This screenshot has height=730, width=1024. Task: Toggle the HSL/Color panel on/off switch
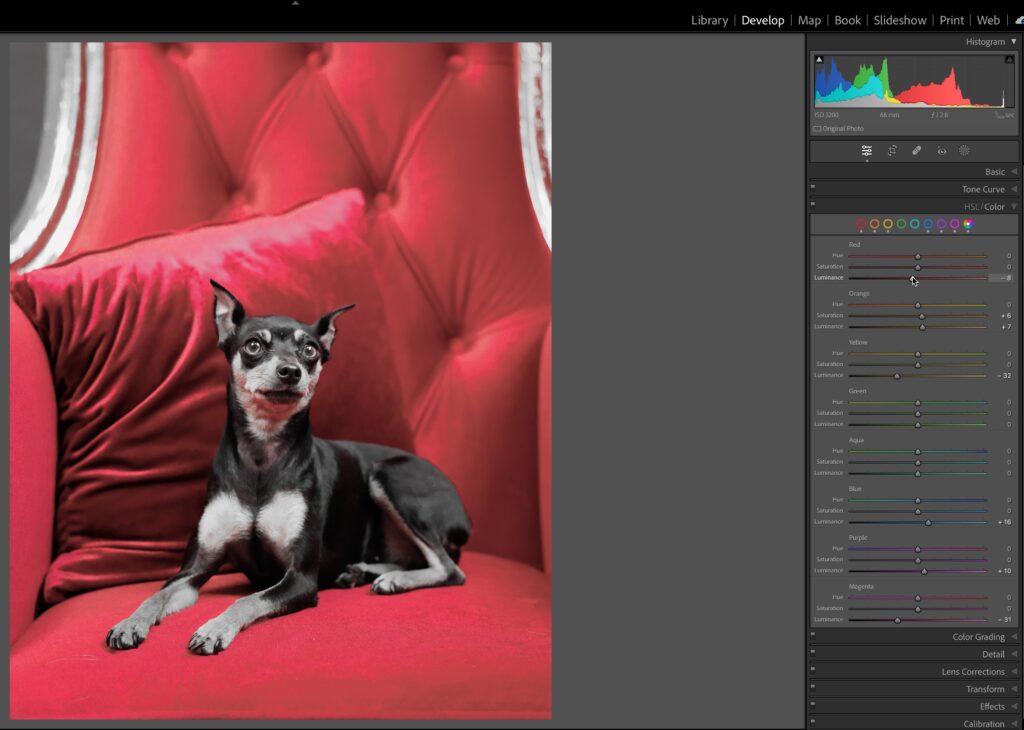(813, 204)
